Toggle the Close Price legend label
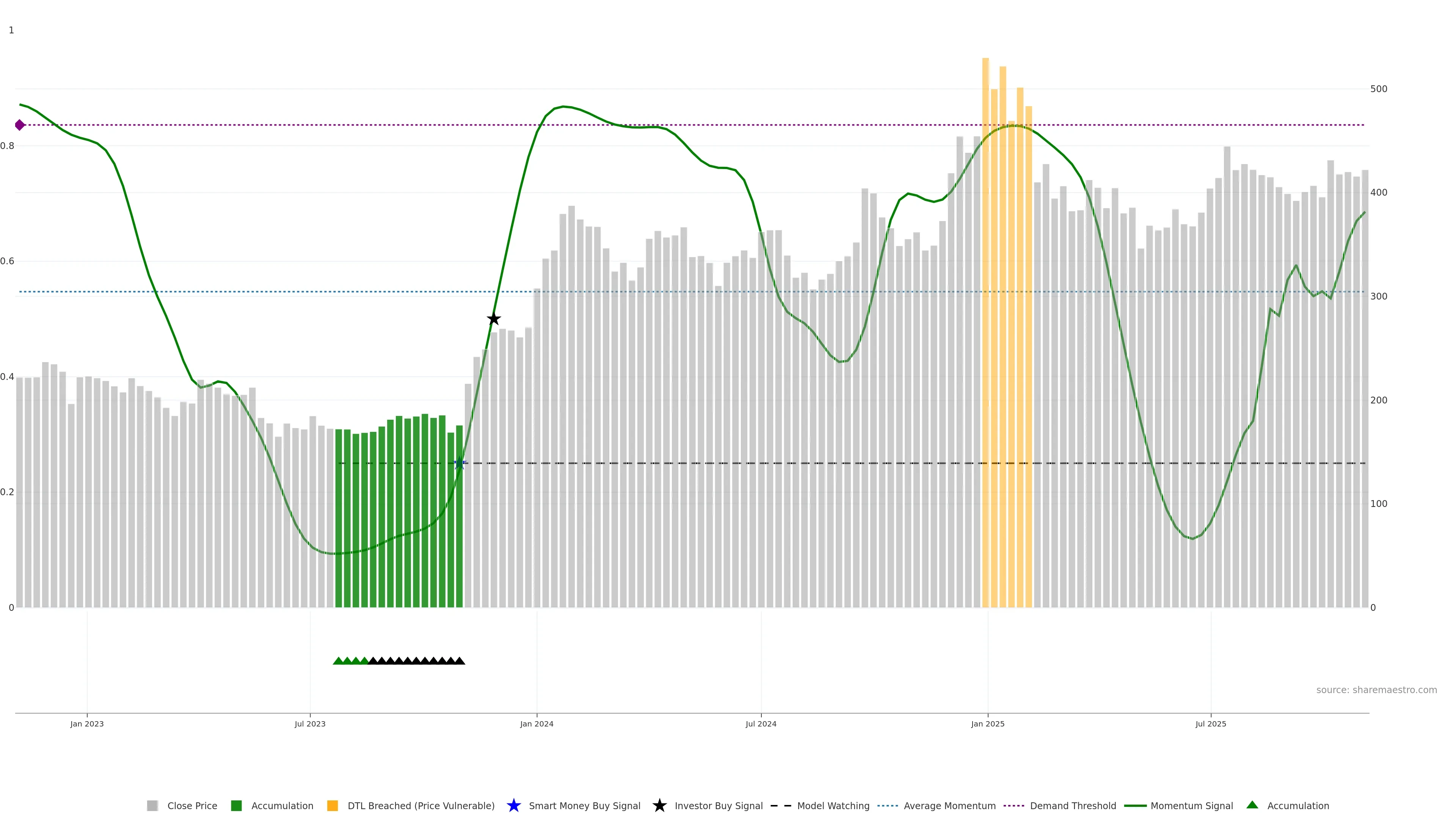This screenshot has height=819, width=1456. point(192,805)
